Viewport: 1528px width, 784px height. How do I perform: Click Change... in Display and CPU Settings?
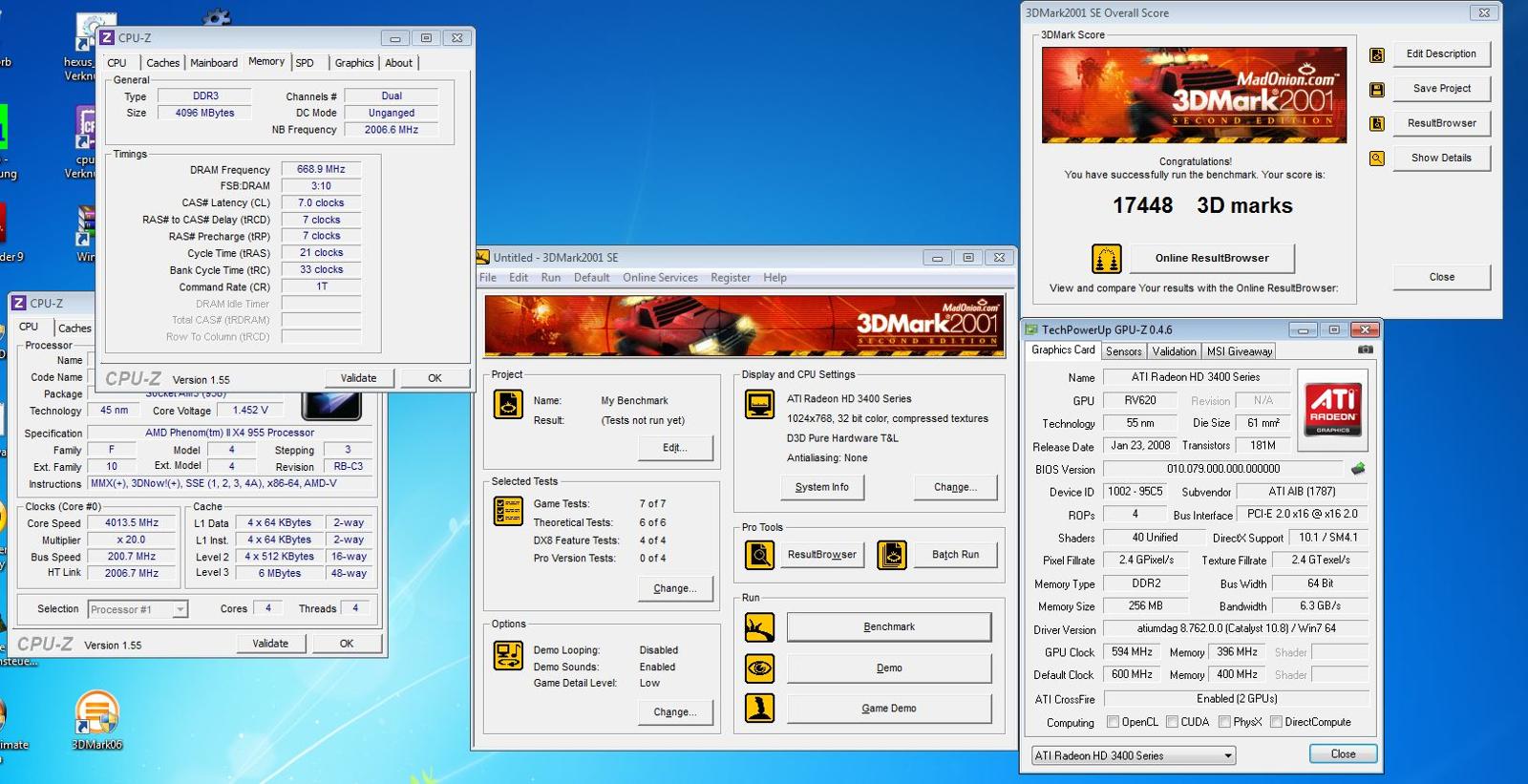coord(956,487)
